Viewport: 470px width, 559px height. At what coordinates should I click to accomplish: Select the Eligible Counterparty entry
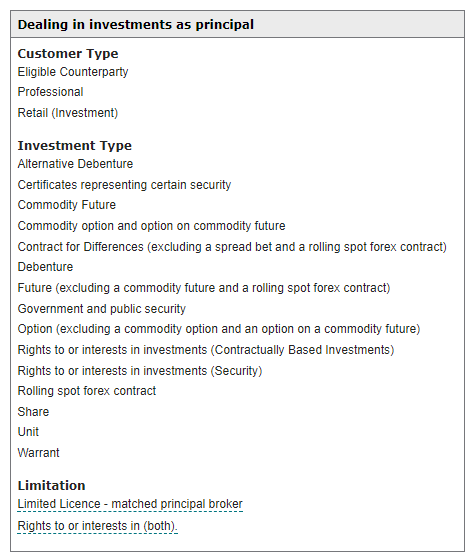[73, 72]
